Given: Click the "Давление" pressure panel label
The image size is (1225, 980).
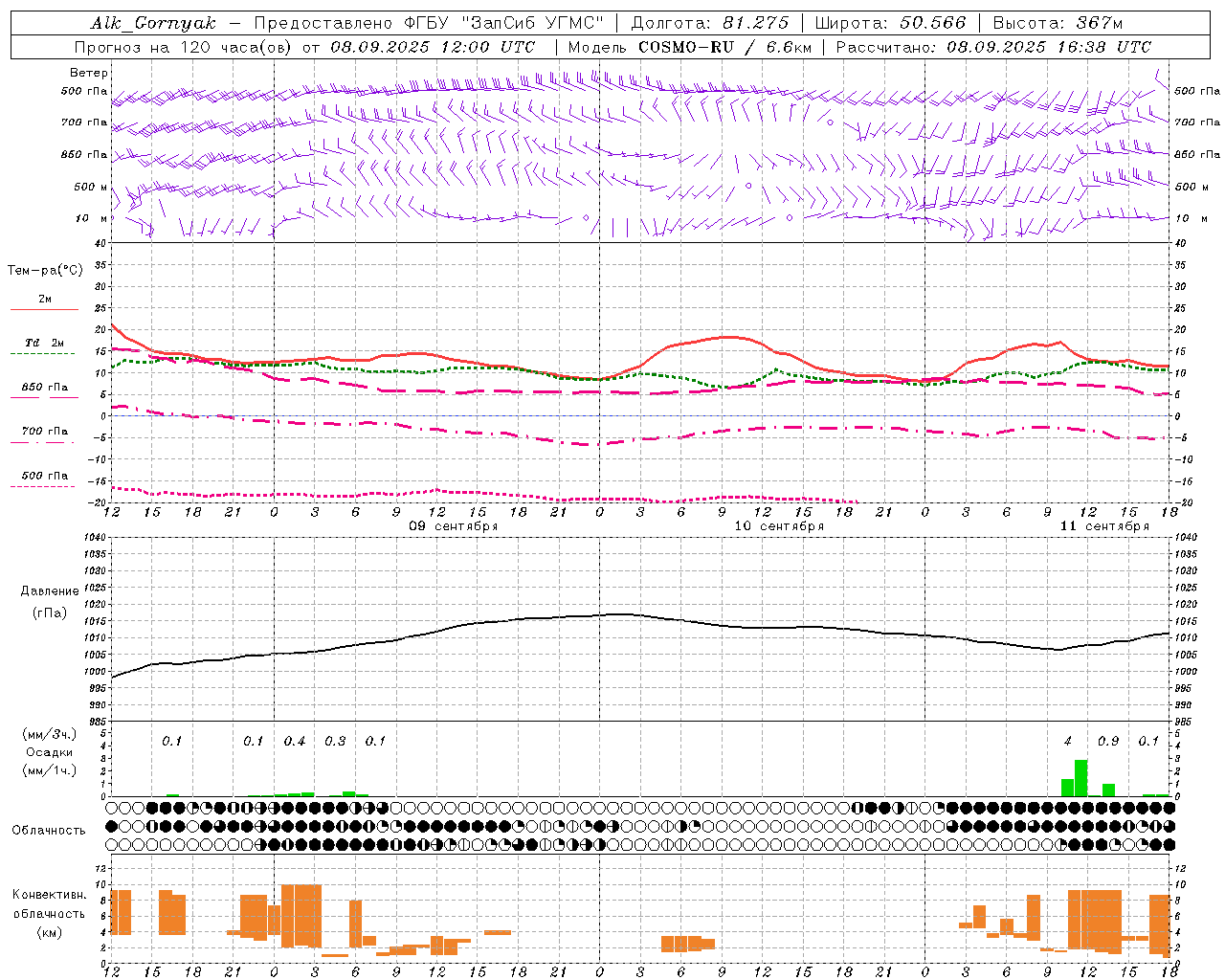Looking at the screenshot, I should click(50, 591).
